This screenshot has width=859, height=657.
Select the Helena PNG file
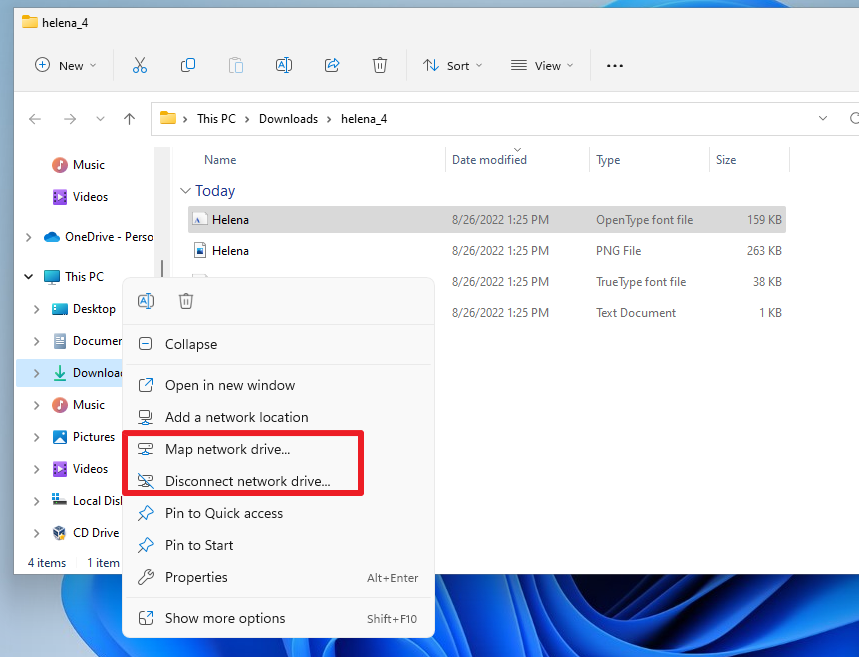click(x=229, y=250)
